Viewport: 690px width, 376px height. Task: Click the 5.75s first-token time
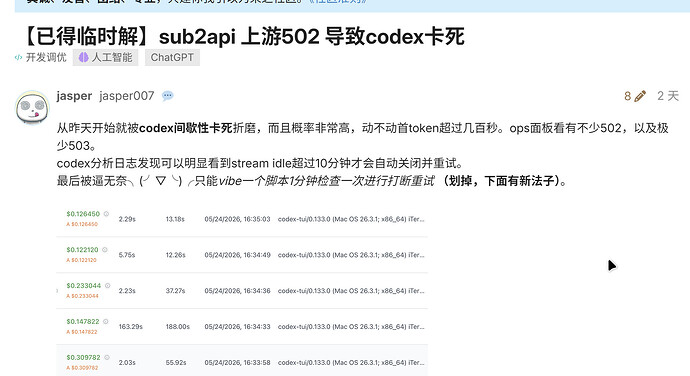click(x=127, y=255)
